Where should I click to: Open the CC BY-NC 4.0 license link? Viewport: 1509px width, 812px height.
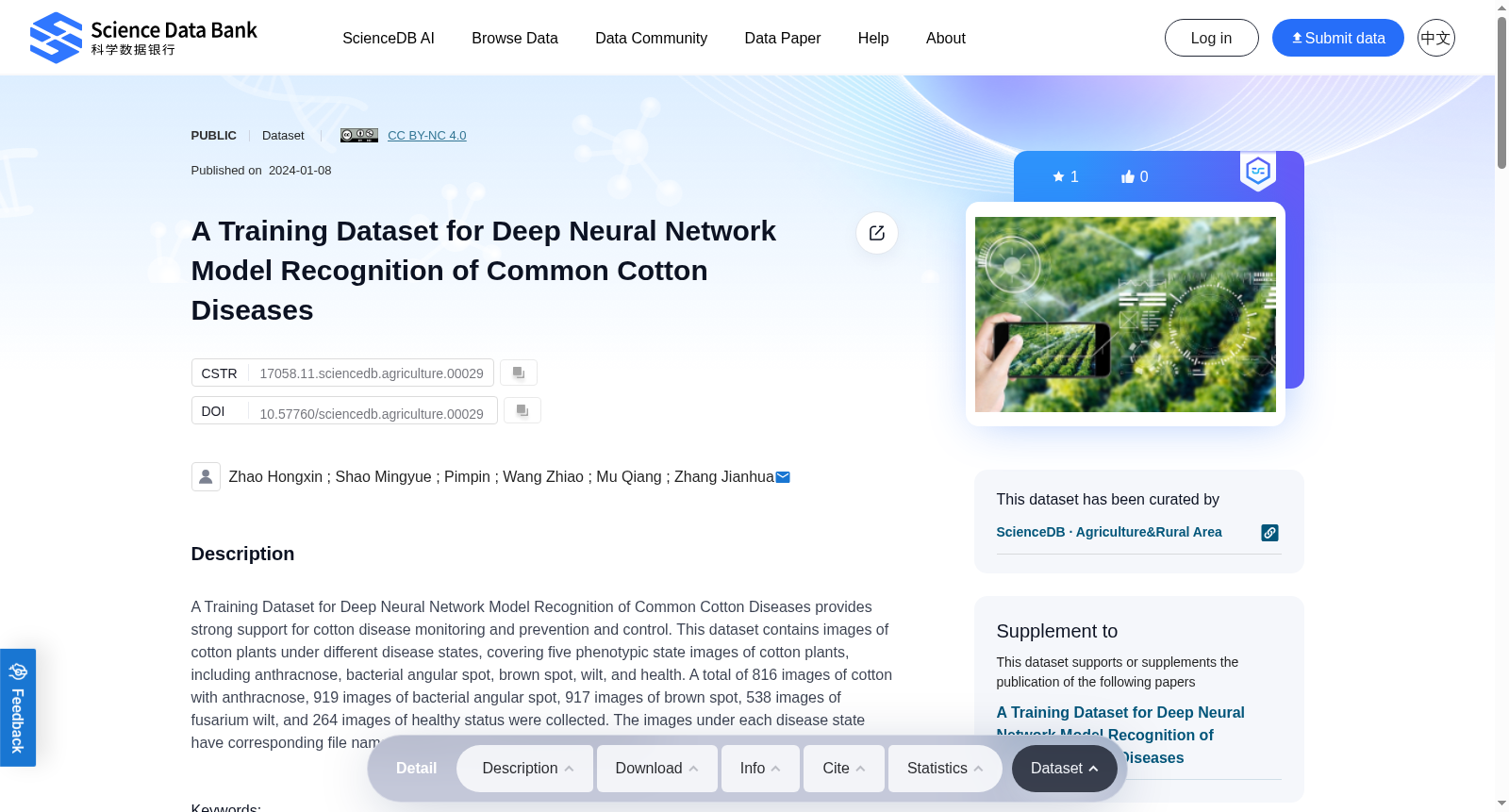426,136
